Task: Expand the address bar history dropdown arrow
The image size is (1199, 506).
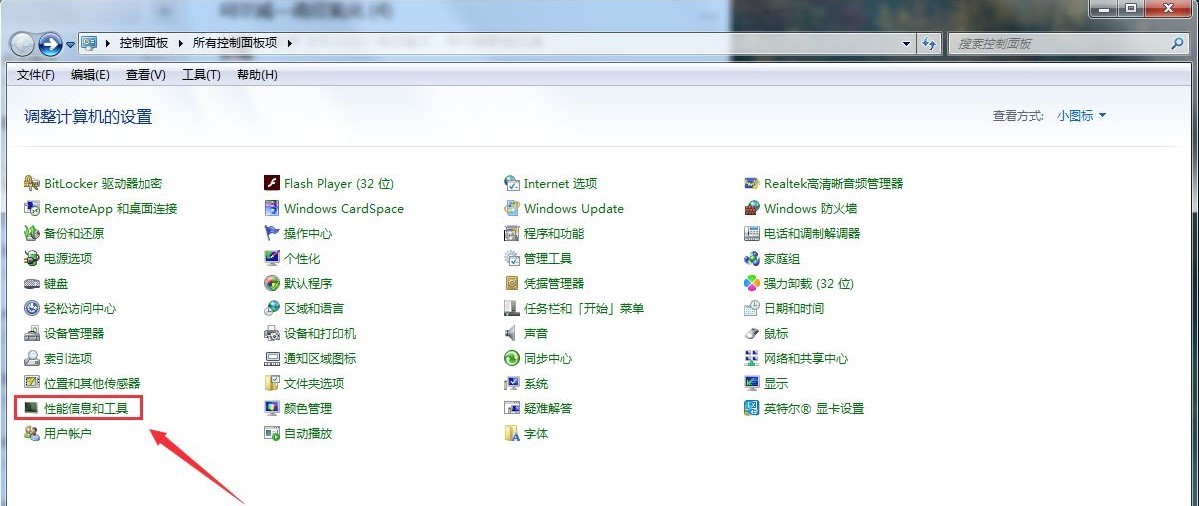Action: [907, 44]
